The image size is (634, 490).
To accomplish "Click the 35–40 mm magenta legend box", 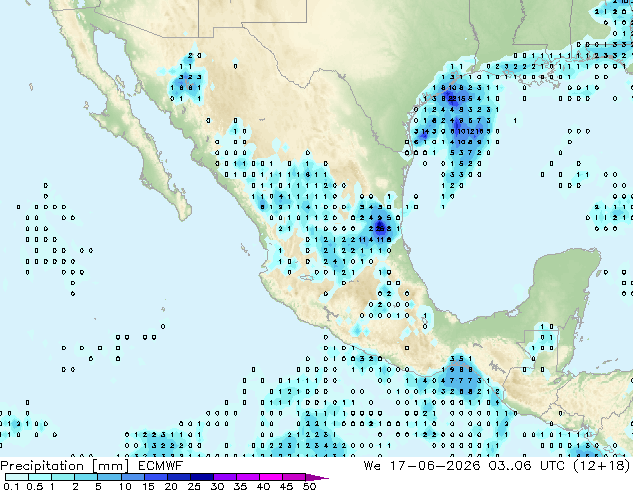I will click(x=248, y=477).
